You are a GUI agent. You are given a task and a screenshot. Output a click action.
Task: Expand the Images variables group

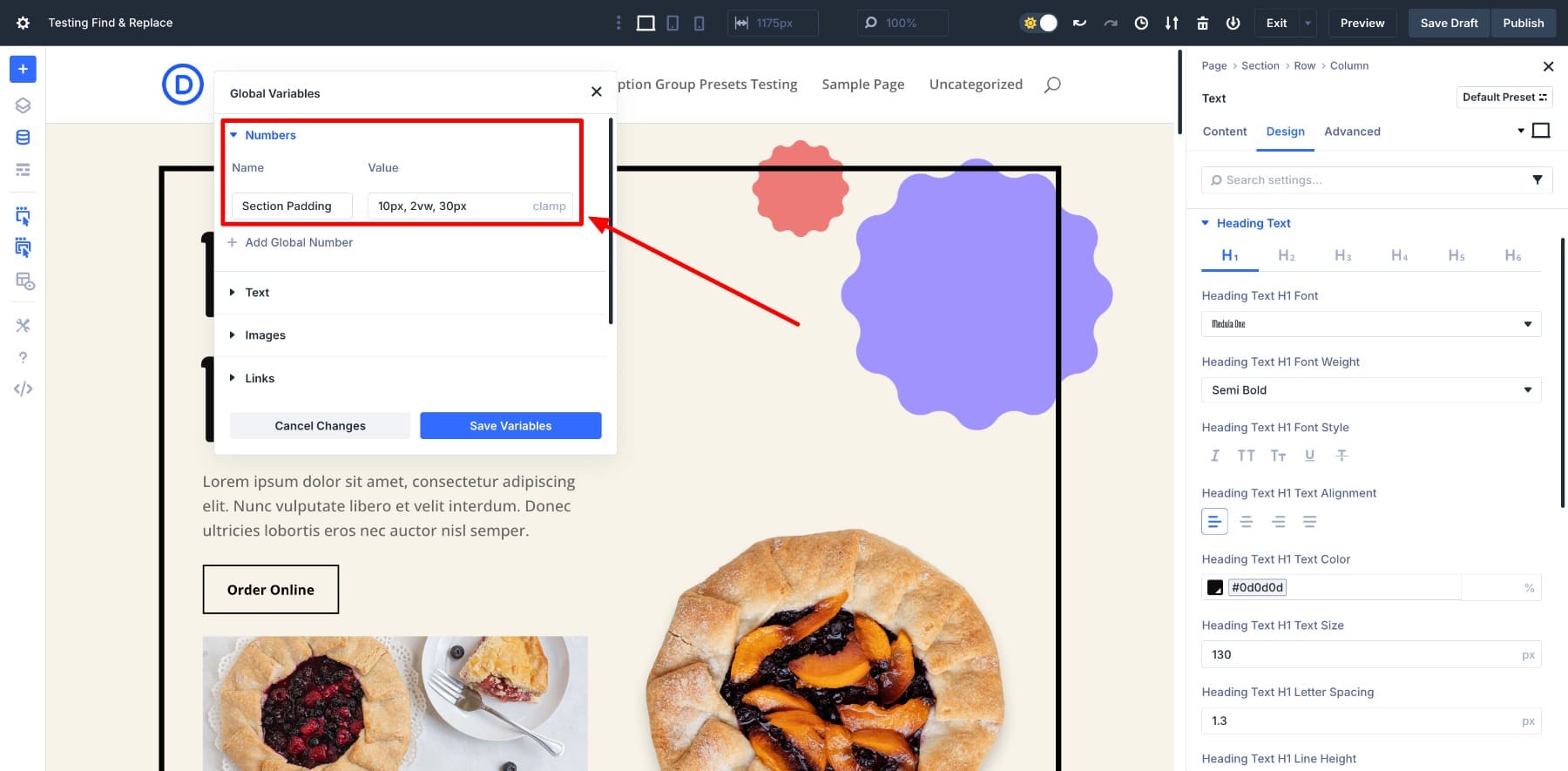[257, 335]
